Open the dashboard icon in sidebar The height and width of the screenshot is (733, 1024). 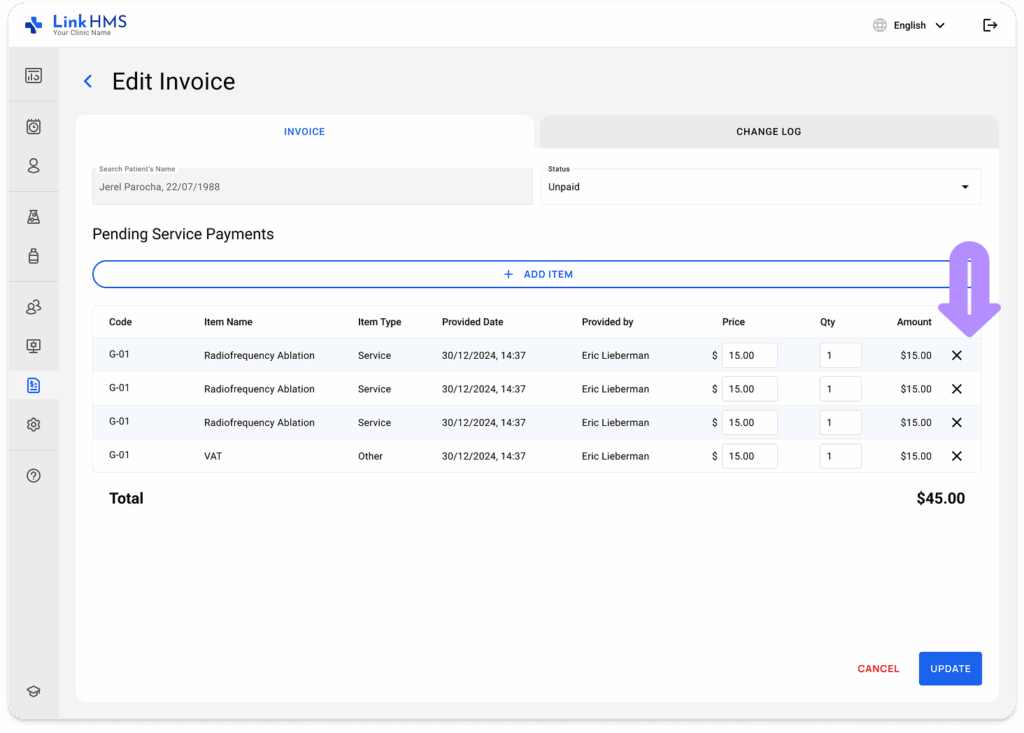point(33,76)
